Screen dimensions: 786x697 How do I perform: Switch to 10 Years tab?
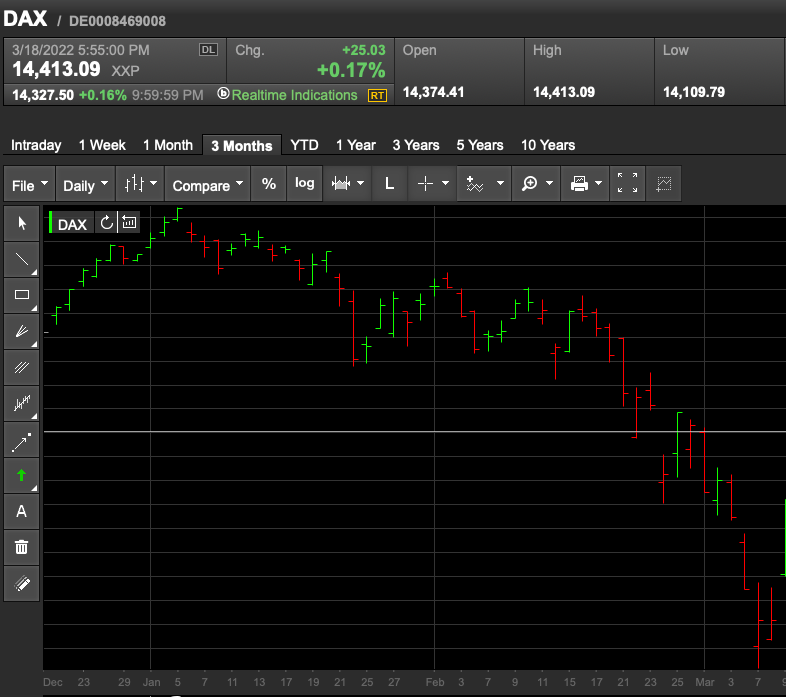point(548,145)
